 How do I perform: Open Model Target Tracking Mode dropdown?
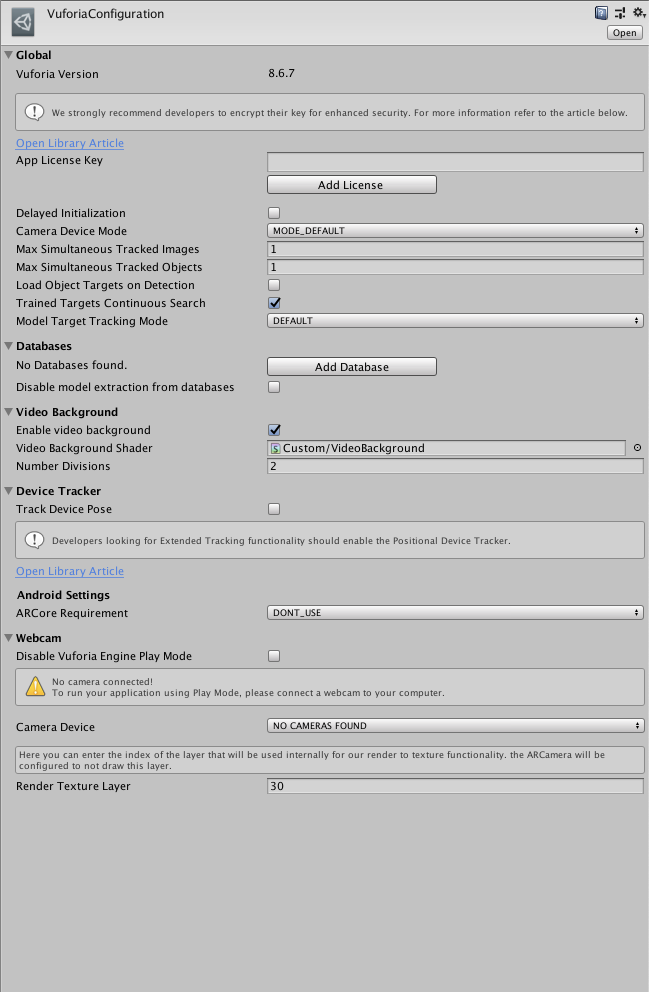pyautogui.click(x=455, y=321)
